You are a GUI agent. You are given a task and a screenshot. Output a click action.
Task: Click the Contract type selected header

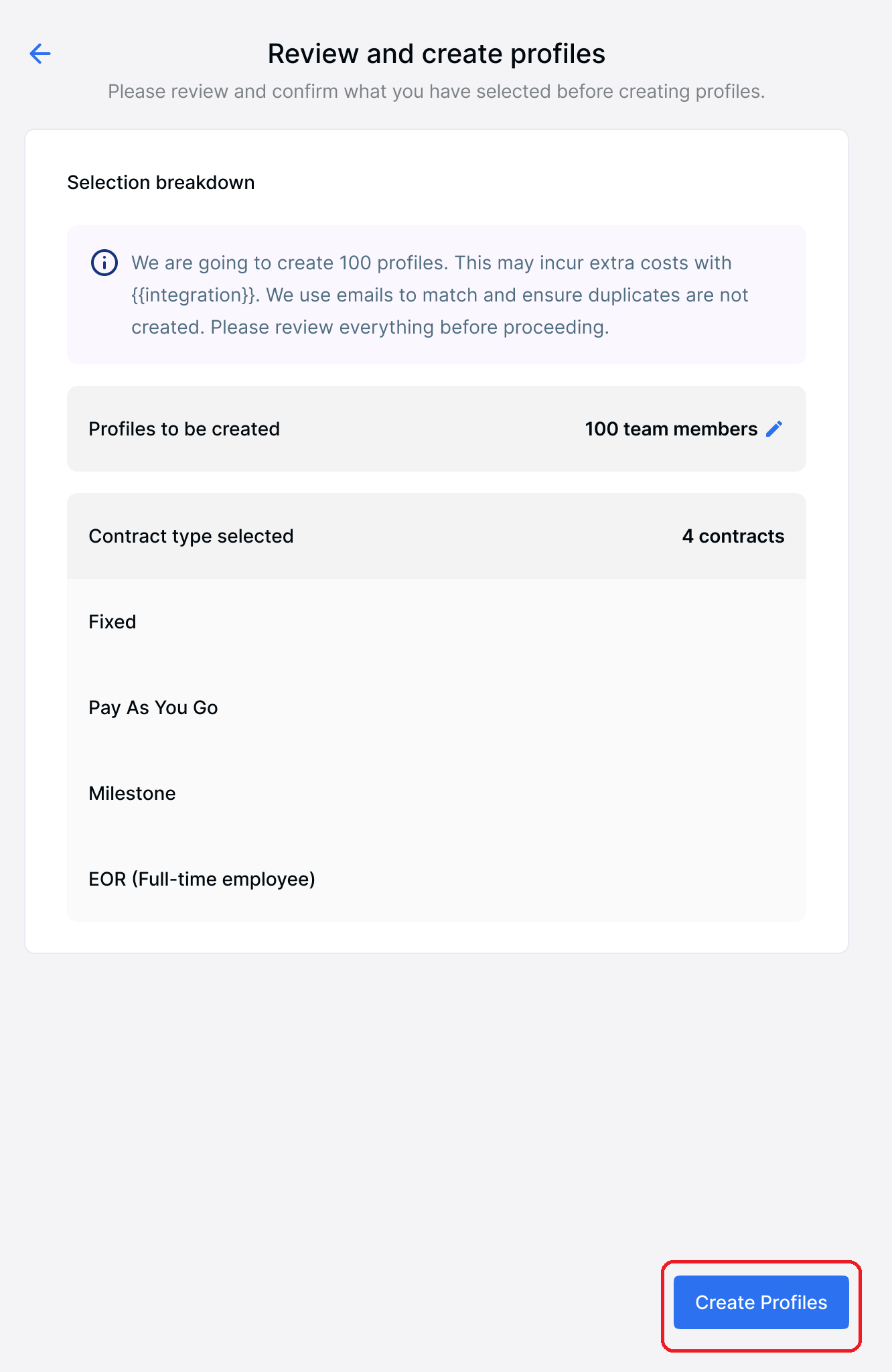(437, 536)
